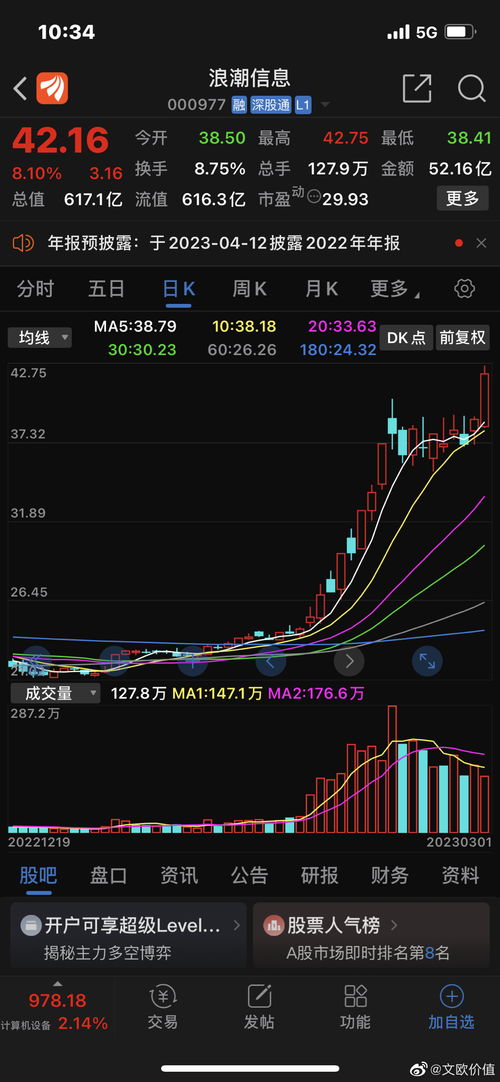Image resolution: width=500 pixels, height=1082 pixels.
Task: Dismiss the annual report notice banner
Action: coord(481,243)
